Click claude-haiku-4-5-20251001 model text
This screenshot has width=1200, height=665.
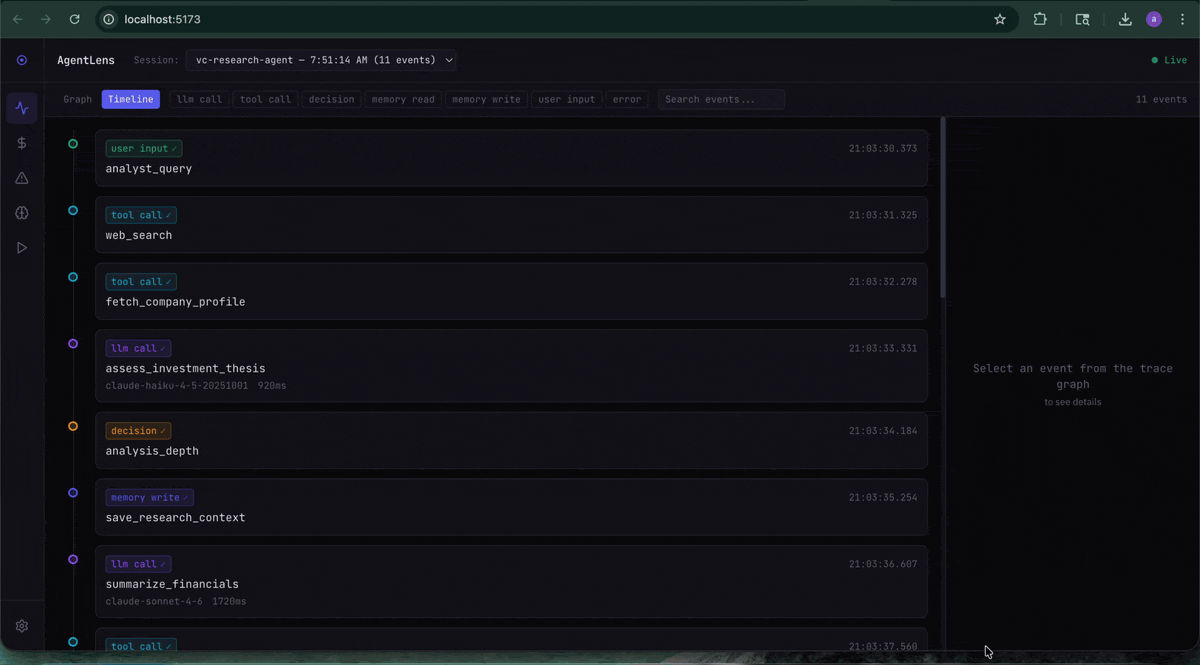coord(177,385)
